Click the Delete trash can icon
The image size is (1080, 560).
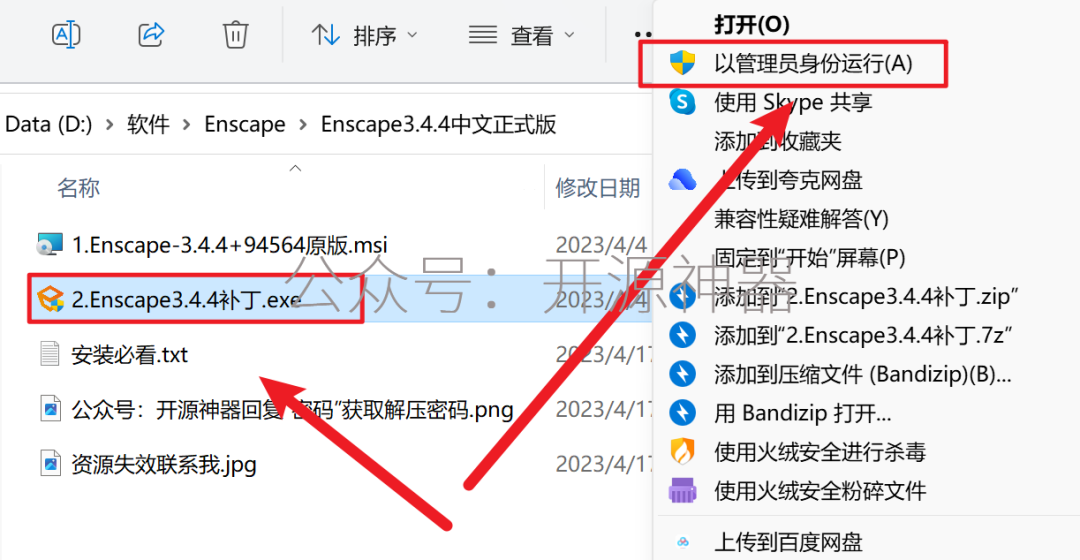point(235,34)
